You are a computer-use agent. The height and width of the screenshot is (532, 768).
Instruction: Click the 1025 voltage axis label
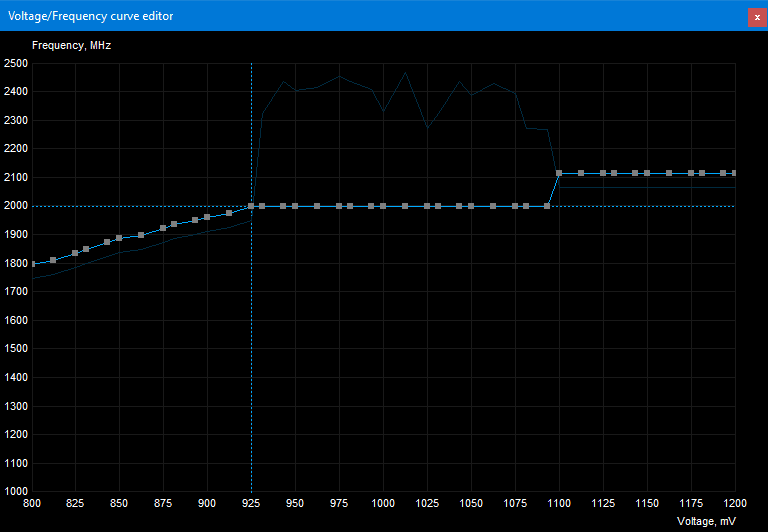[x=427, y=504]
